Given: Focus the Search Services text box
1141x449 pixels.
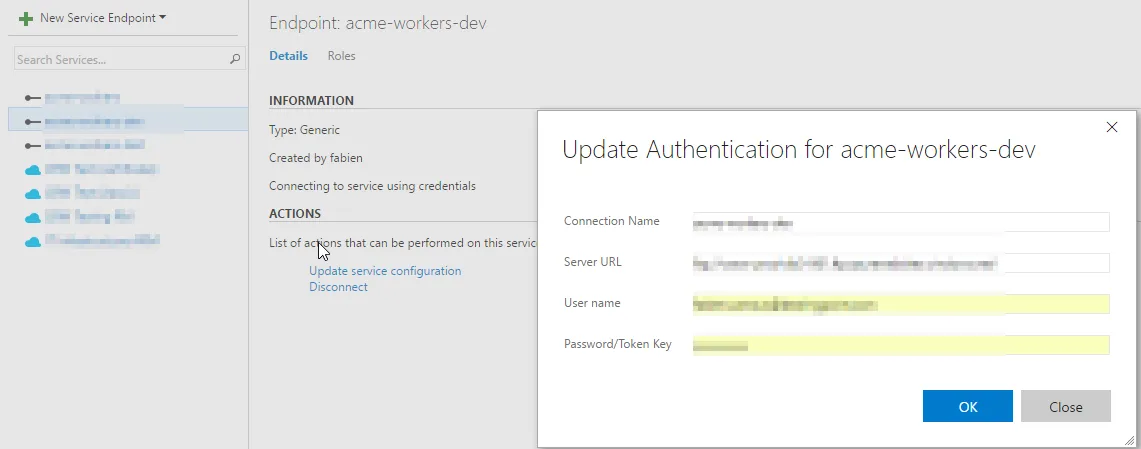Looking at the screenshot, I should [130, 60].
